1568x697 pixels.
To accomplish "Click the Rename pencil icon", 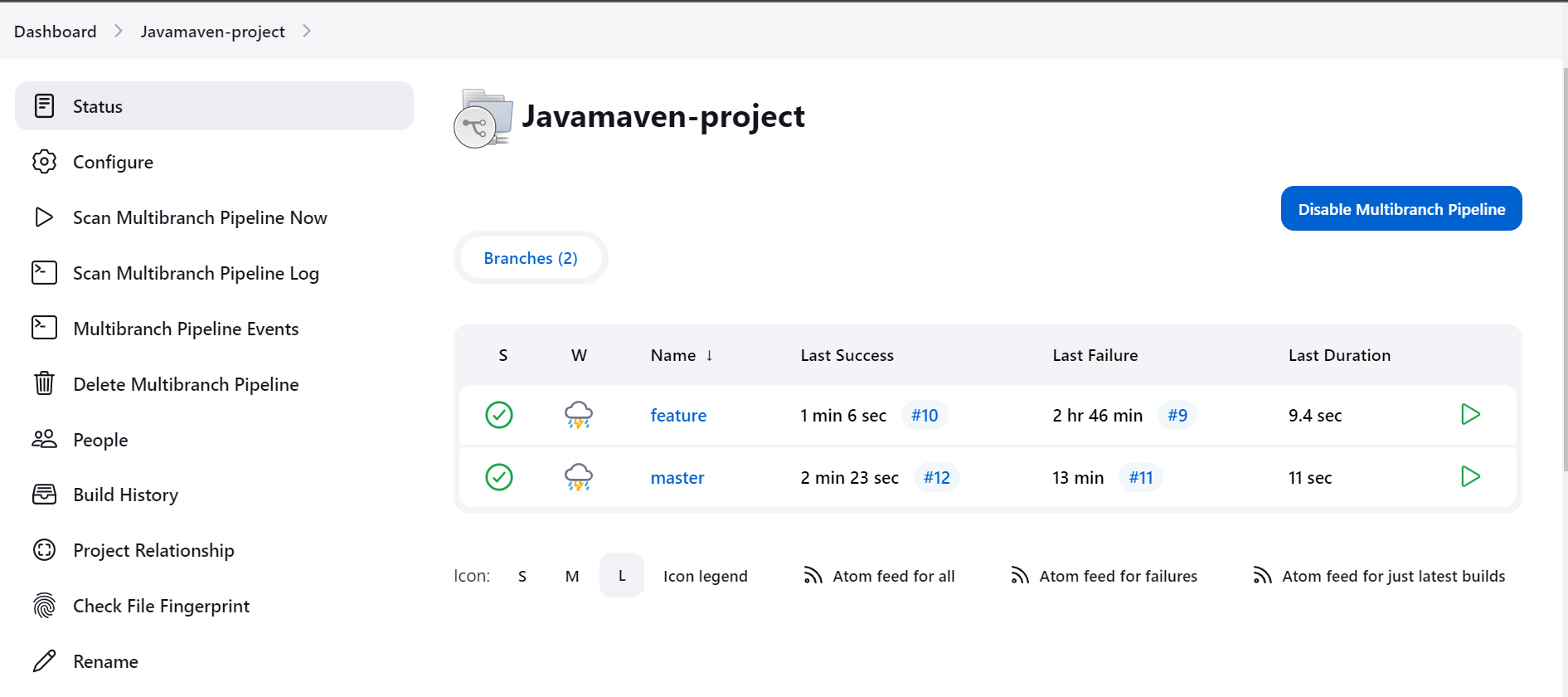I will click(44, 660).
